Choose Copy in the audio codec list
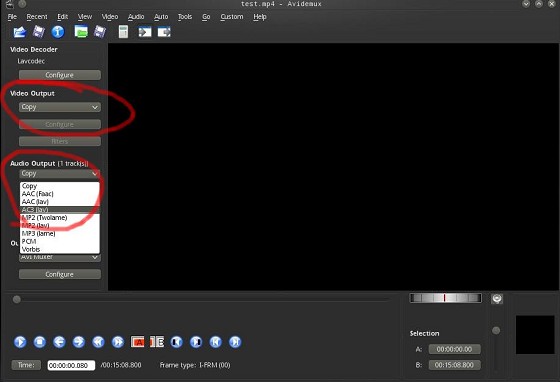Image resolution: width=560 pixels, height=382 pixels. click(x=60, y=186)
